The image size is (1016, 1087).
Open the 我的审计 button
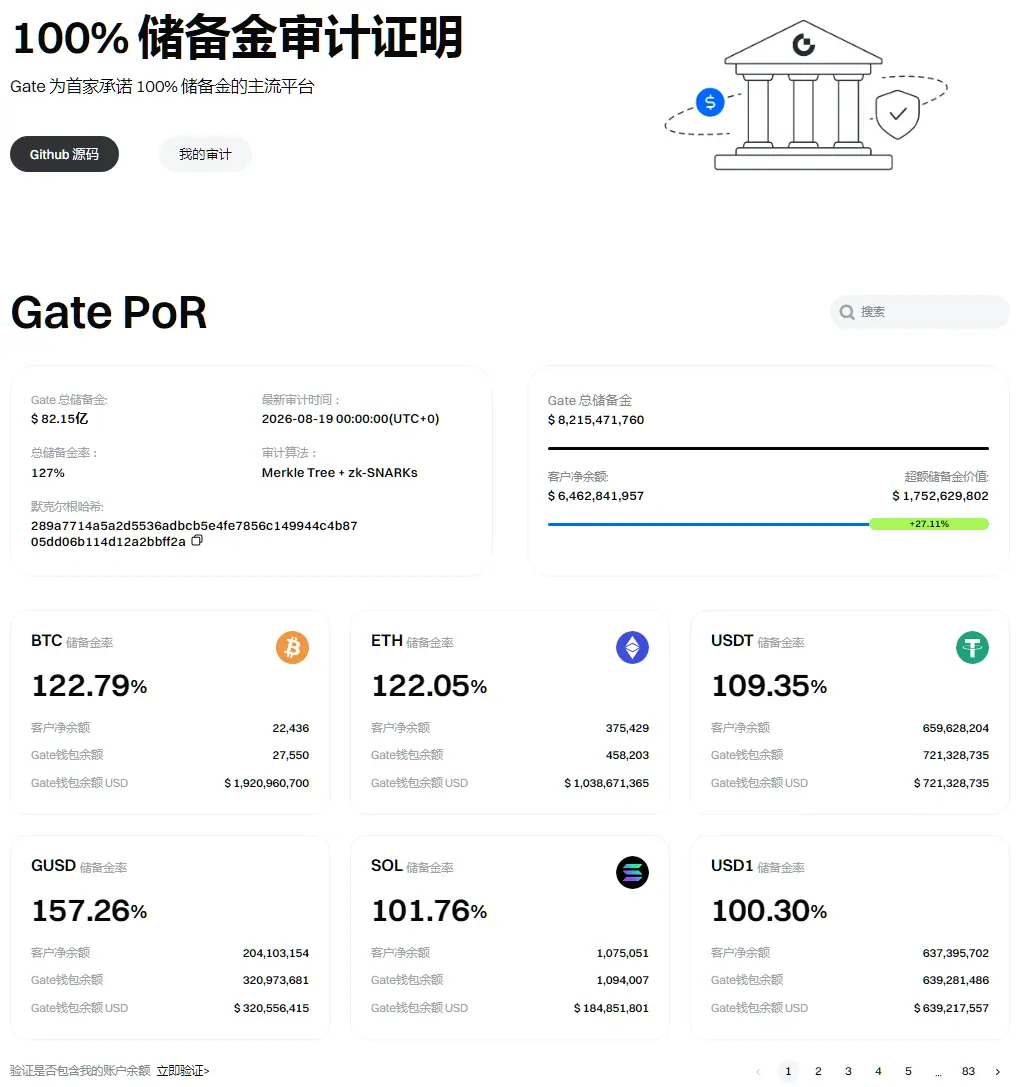coord(205,154)
